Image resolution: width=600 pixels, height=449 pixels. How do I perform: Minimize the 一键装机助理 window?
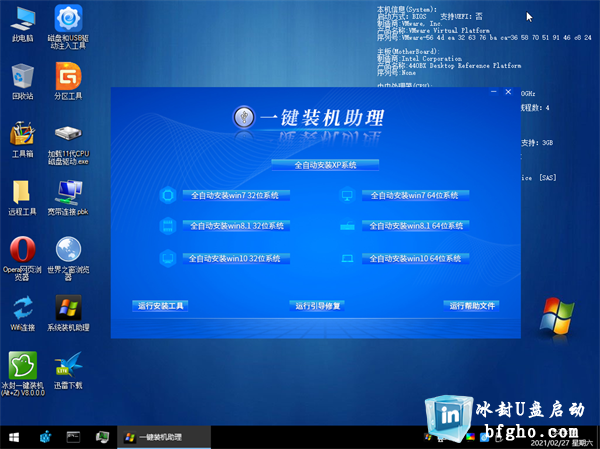(x=494, y=92)
